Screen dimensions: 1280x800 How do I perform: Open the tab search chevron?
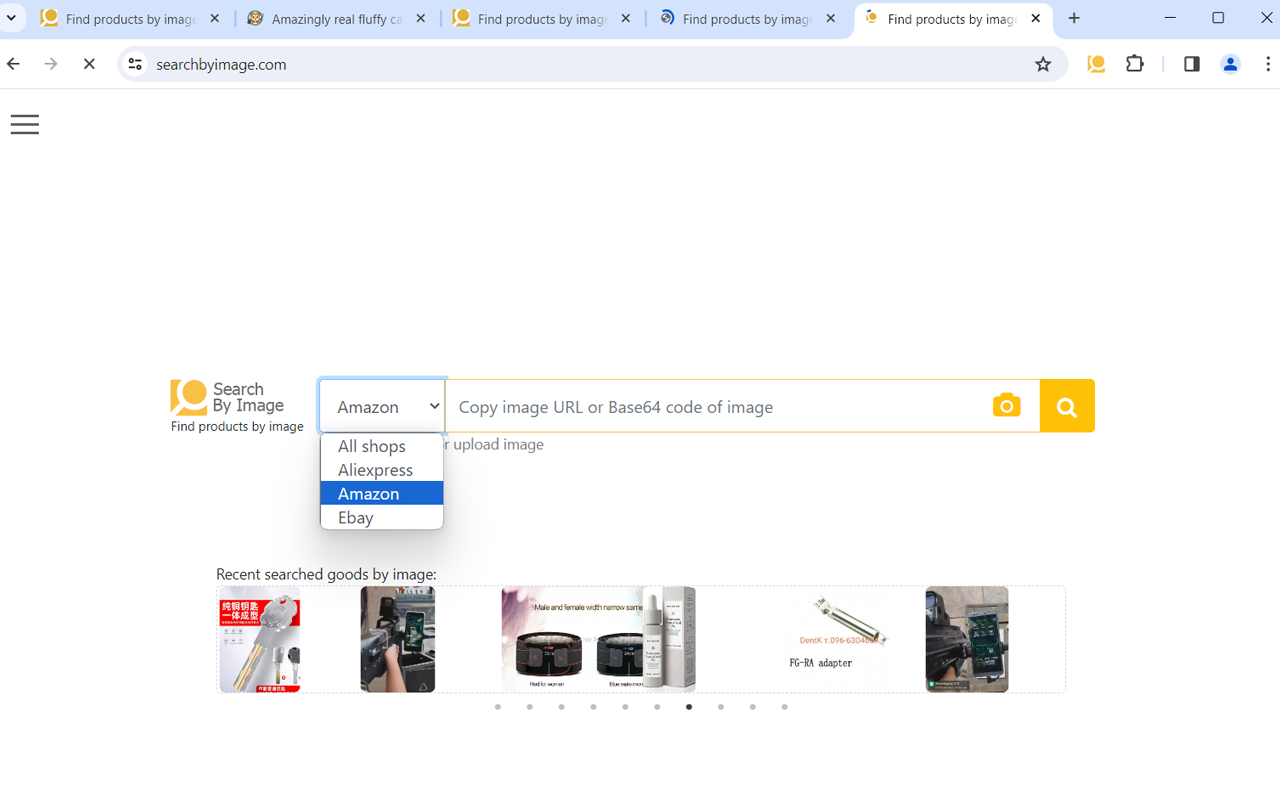(x=11, y=17)
